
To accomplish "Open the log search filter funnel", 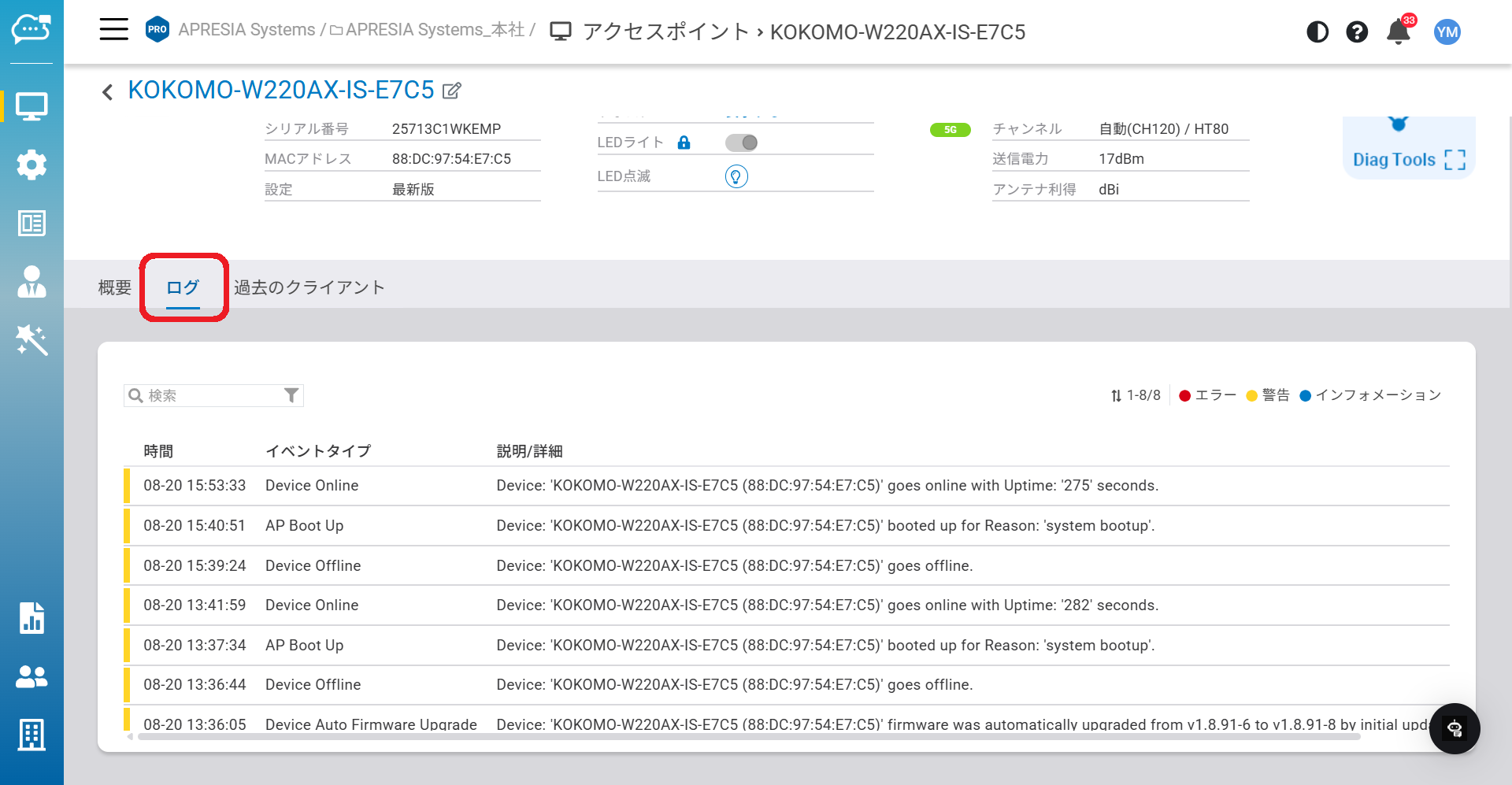I will (291, 395).
